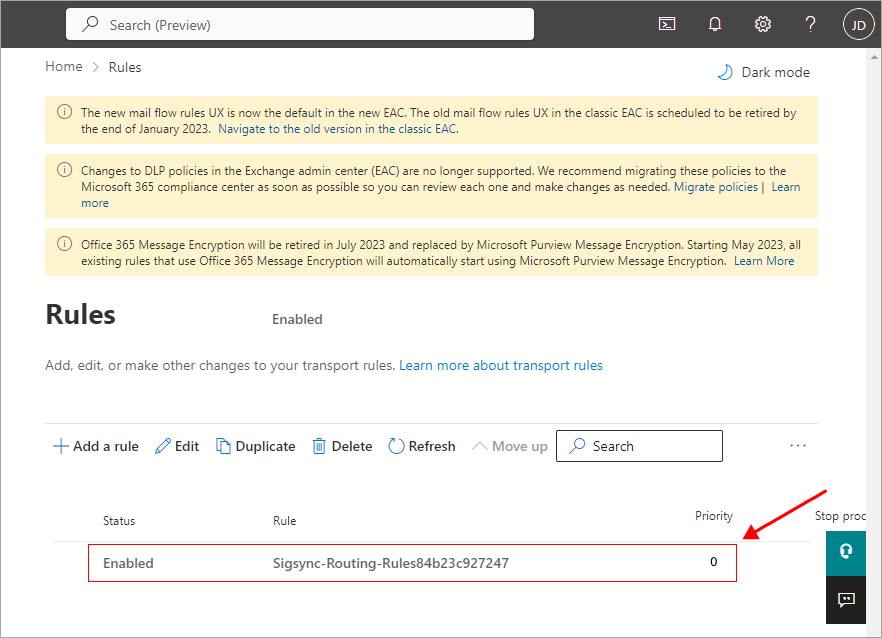
Task: Duplicate the selected rule
Action: [256, 446]
